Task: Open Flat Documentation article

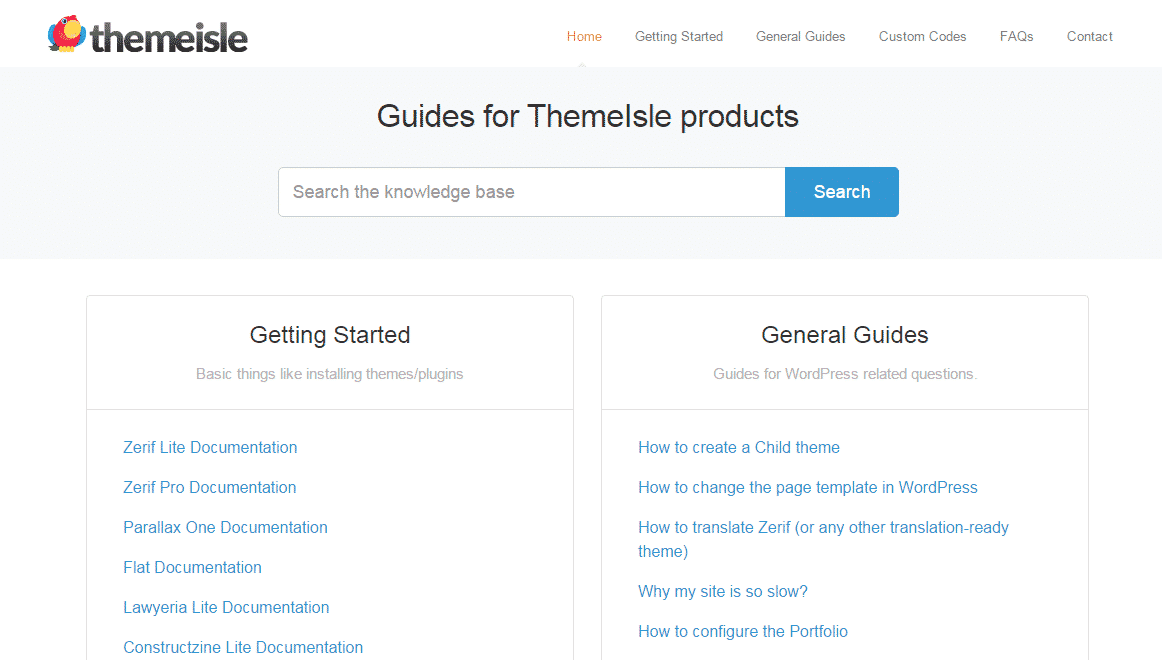Action: [x=192, y=567]
